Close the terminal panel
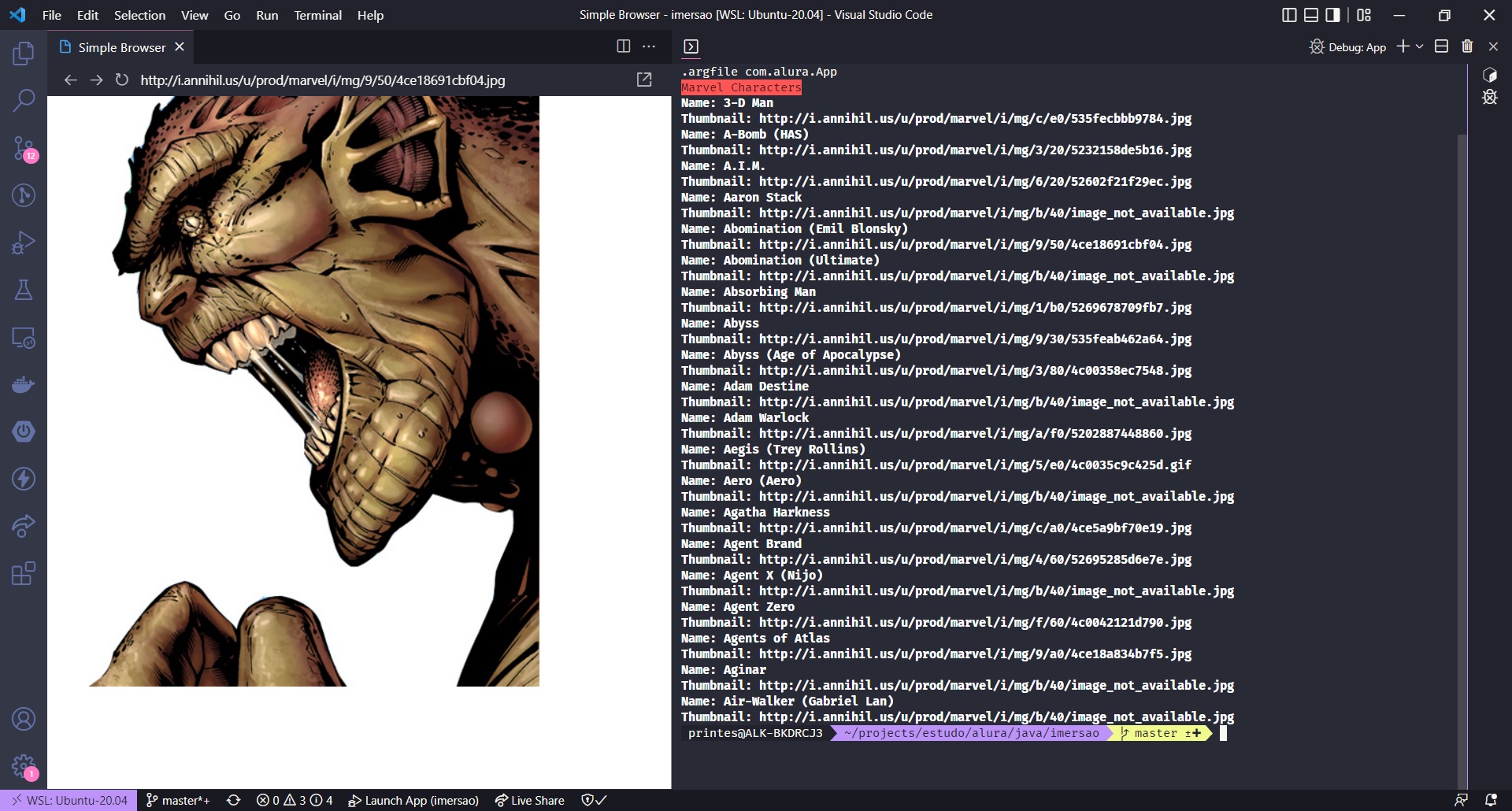 pyautogui.click(x=1493, y=46)
